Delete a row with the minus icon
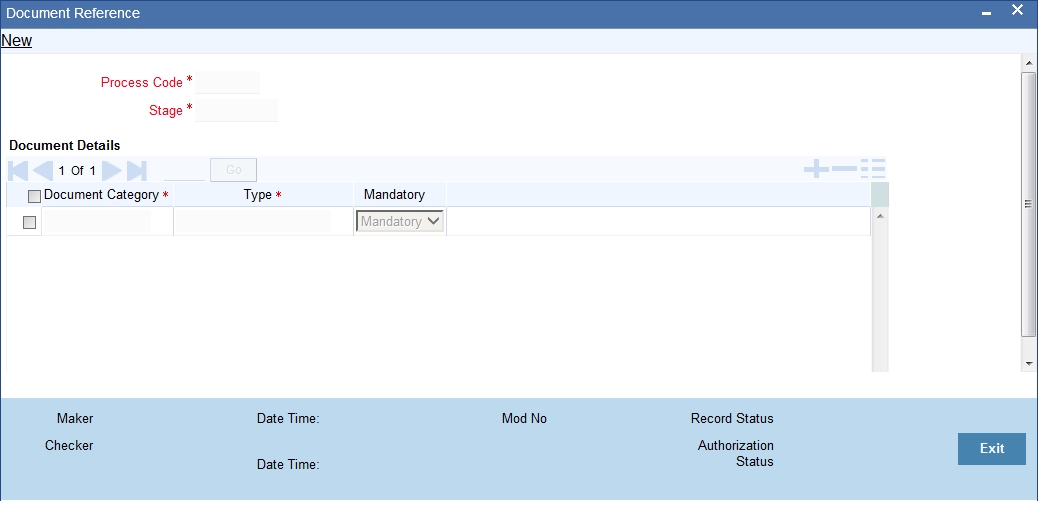Screen dimensions: 1038x508 [844, 170]
